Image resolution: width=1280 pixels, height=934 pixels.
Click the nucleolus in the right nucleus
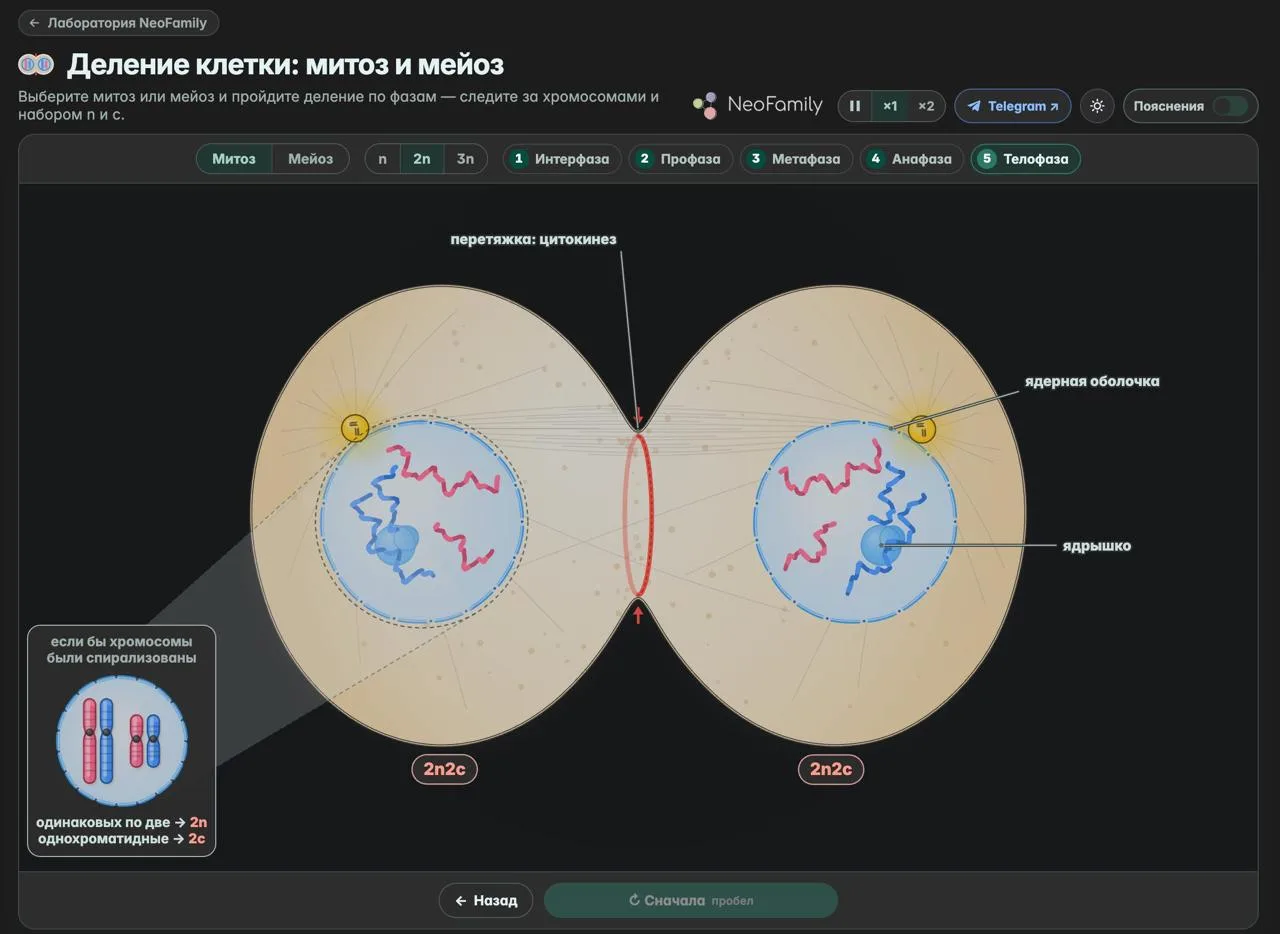(881, 545)
